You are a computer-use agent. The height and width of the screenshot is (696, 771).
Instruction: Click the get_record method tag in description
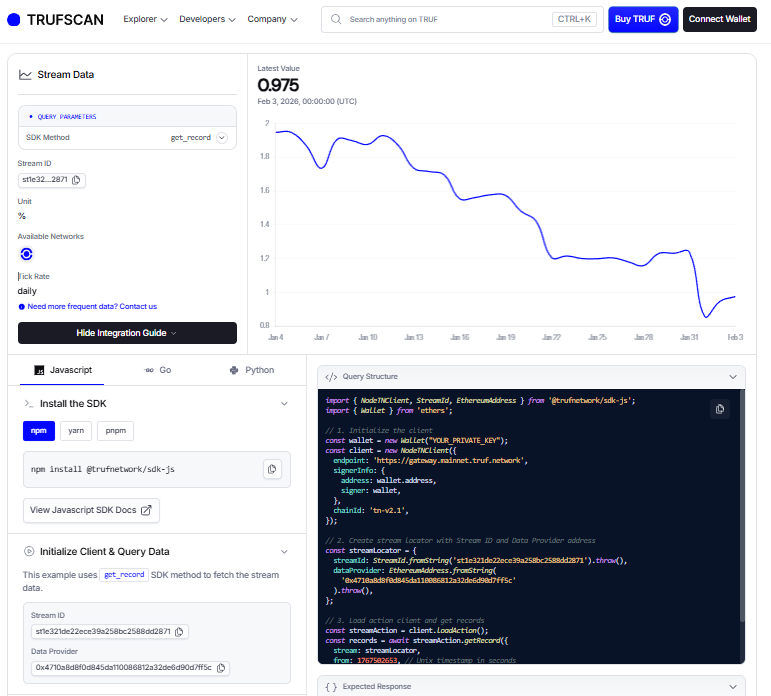point(124,575)
